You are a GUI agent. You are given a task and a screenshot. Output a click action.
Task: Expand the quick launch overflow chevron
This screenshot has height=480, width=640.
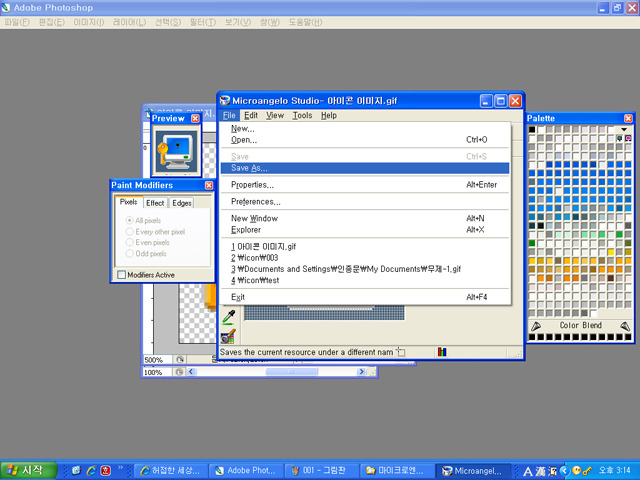[120, 467]
